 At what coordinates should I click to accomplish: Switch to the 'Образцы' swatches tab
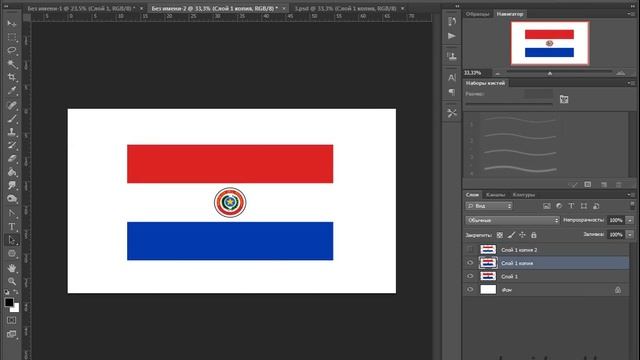[x=477, y=14]
